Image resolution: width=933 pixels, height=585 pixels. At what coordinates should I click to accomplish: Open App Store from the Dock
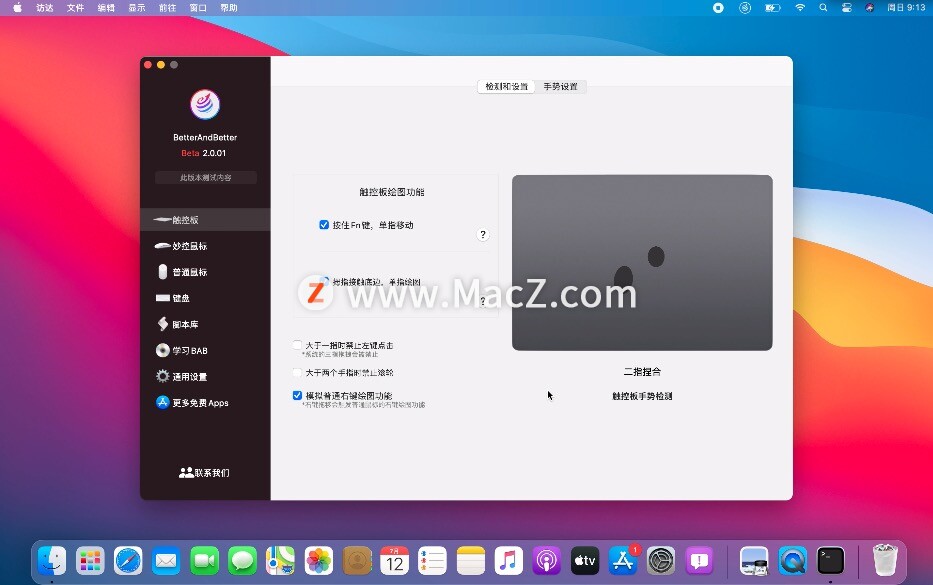point(623,561)
